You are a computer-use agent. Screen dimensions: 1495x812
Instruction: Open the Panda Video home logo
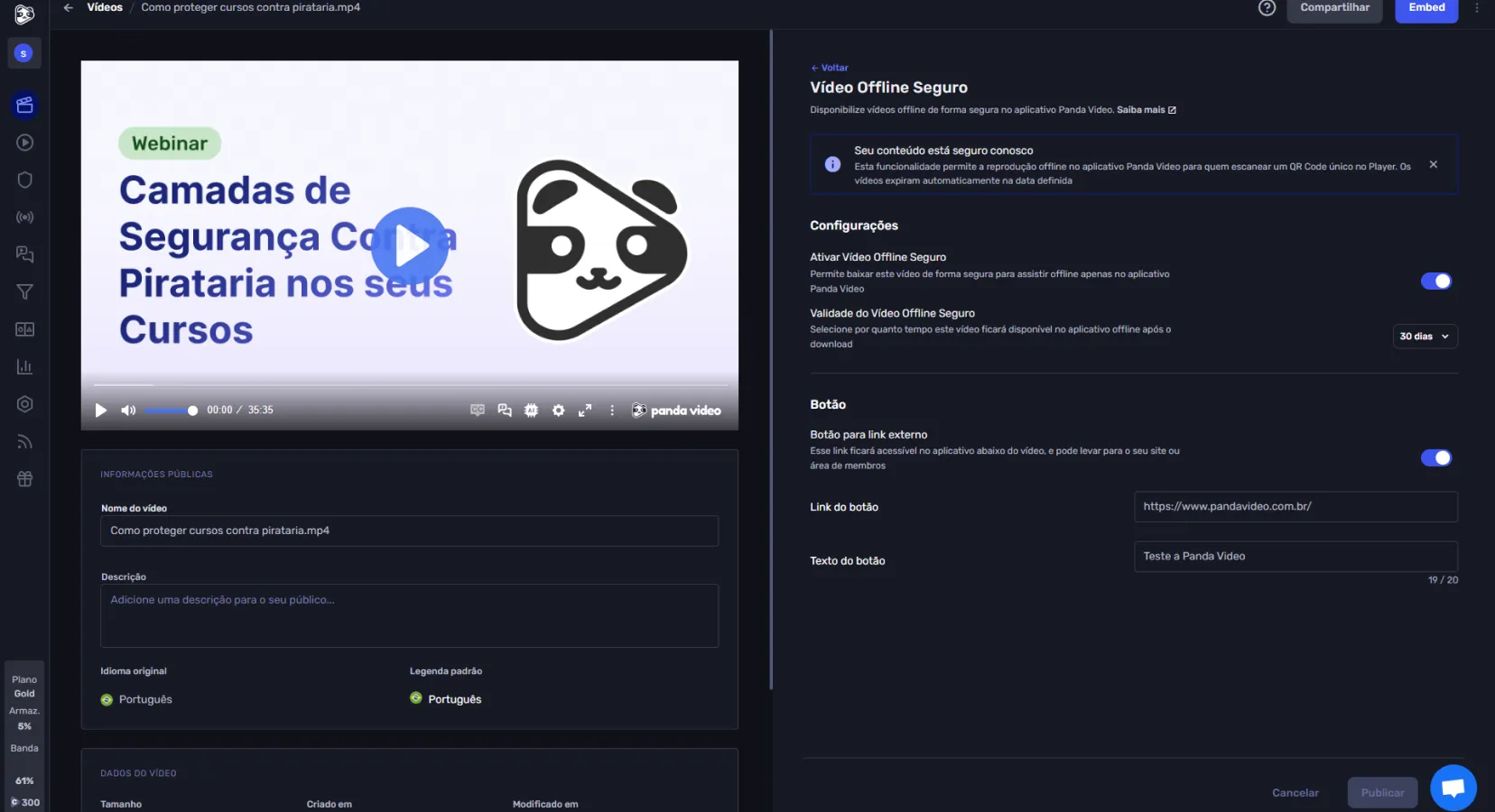pos(24,14)
